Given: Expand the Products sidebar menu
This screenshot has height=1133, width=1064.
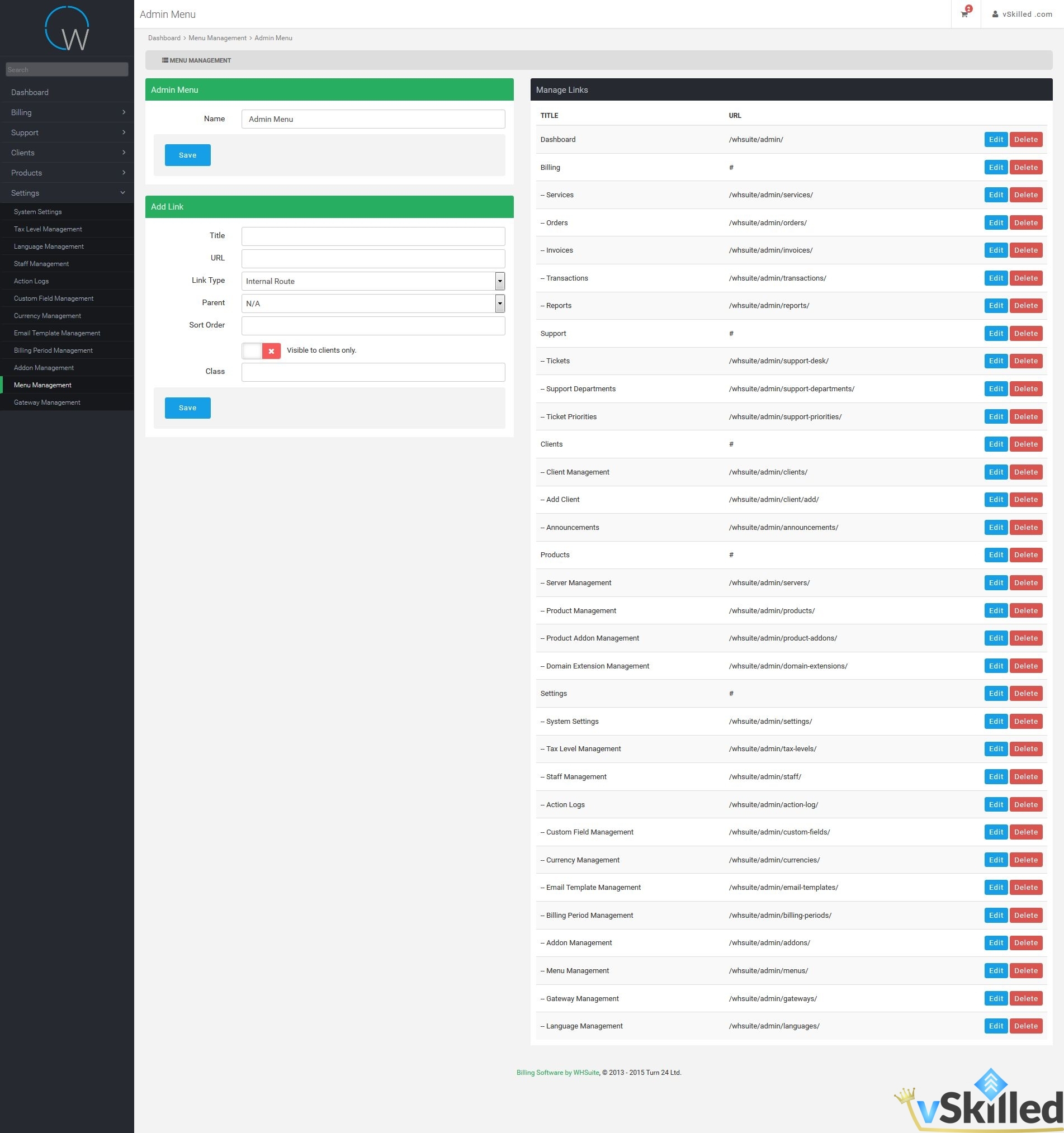Looking at the screenshot, I should pos(67,173).
